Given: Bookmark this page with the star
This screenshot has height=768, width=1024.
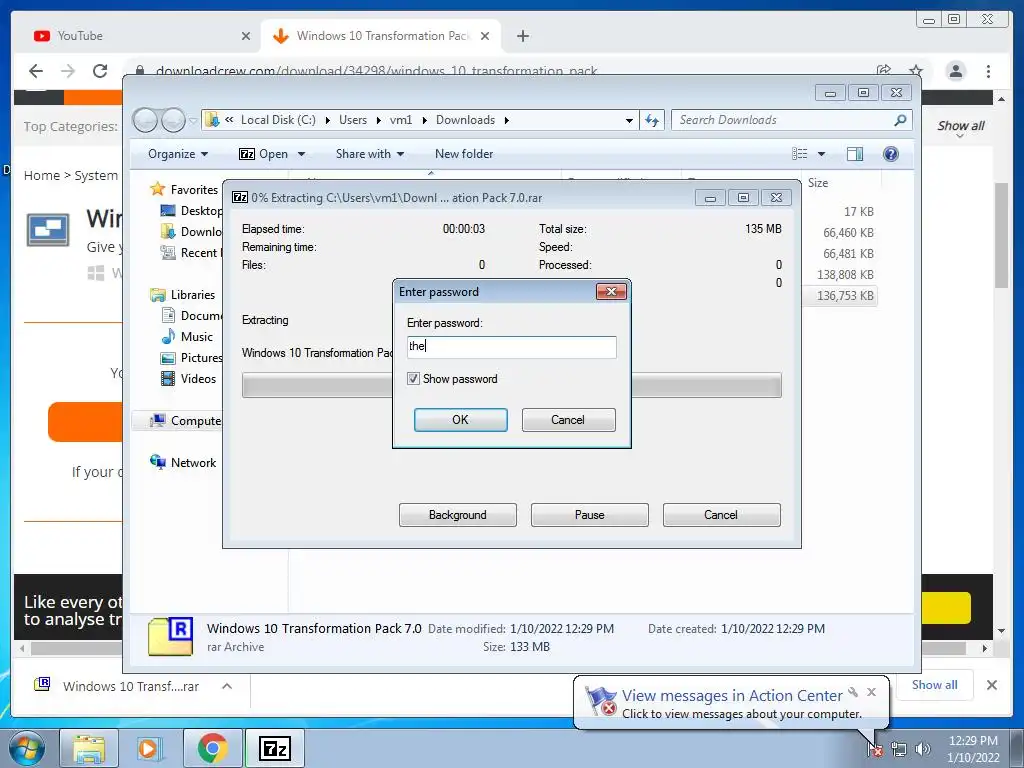Looking at the screenshot, I should tap(916, 70).
